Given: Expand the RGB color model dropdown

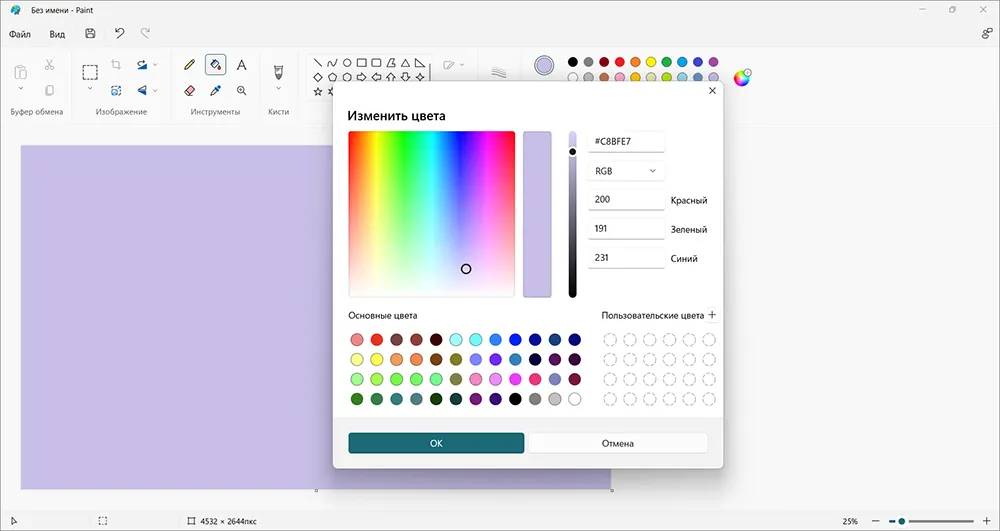Looking at the screenshot, I should [x=626, y=171].
